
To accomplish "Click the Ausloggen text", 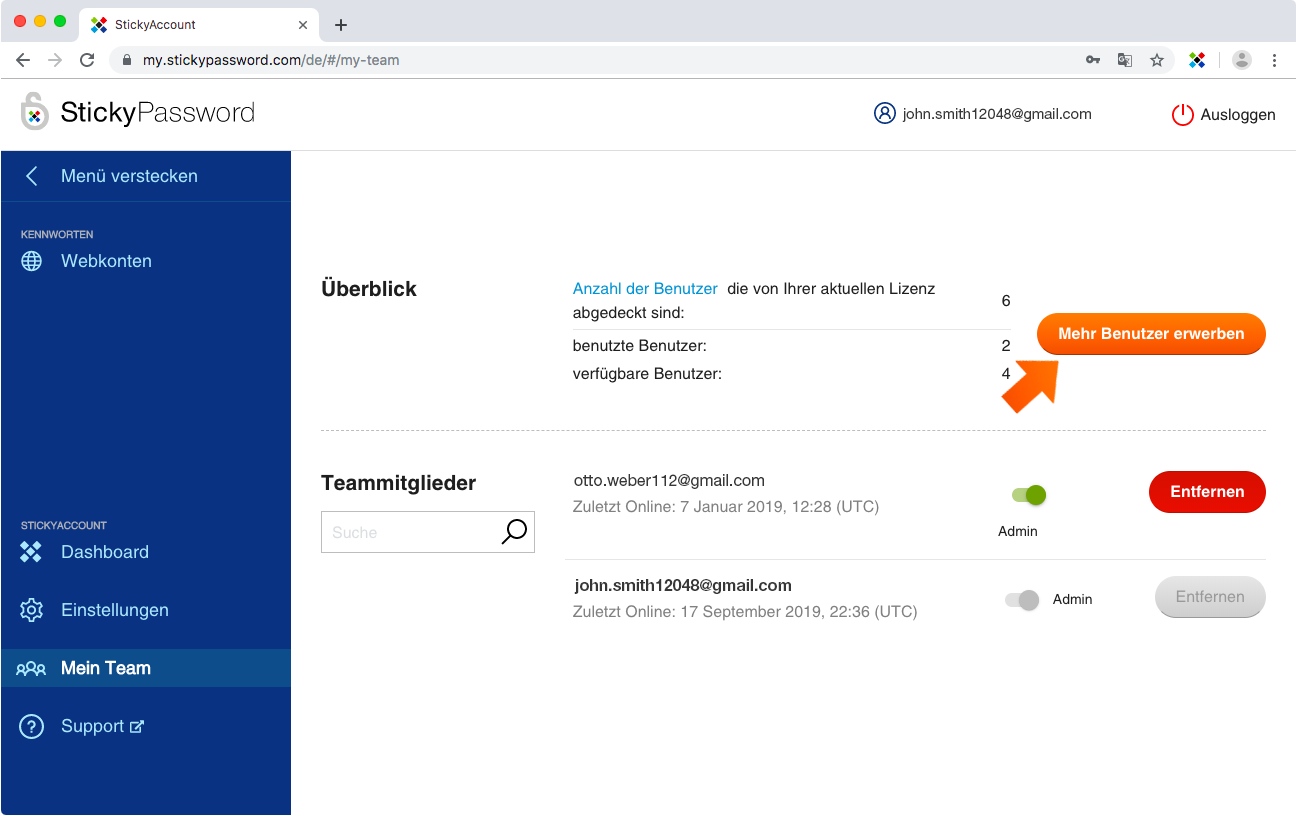I will [1238, 115].
